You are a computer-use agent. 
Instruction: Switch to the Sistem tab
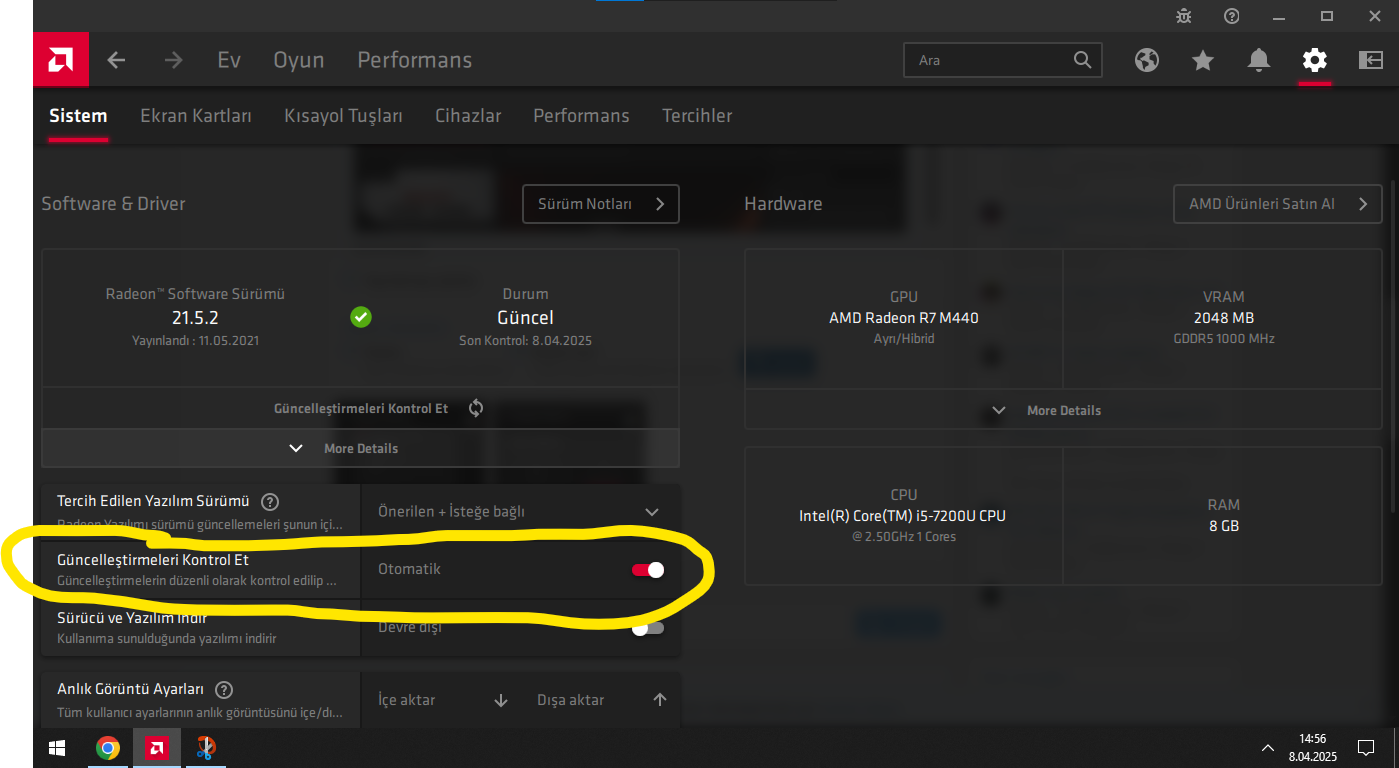pos(78,116)
